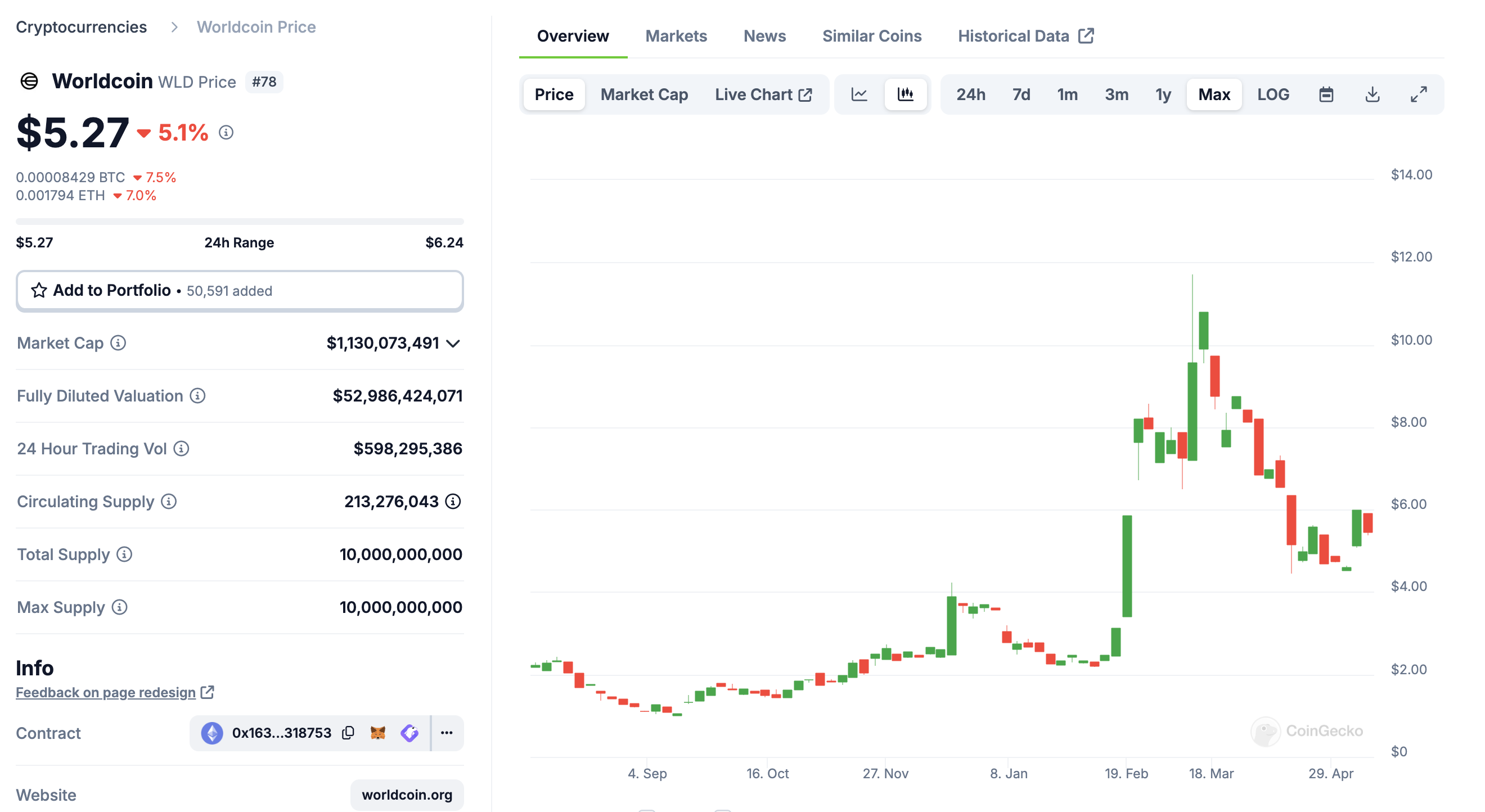Select the Price chart toggle
1485x812 pixels.
click(553, 94)
